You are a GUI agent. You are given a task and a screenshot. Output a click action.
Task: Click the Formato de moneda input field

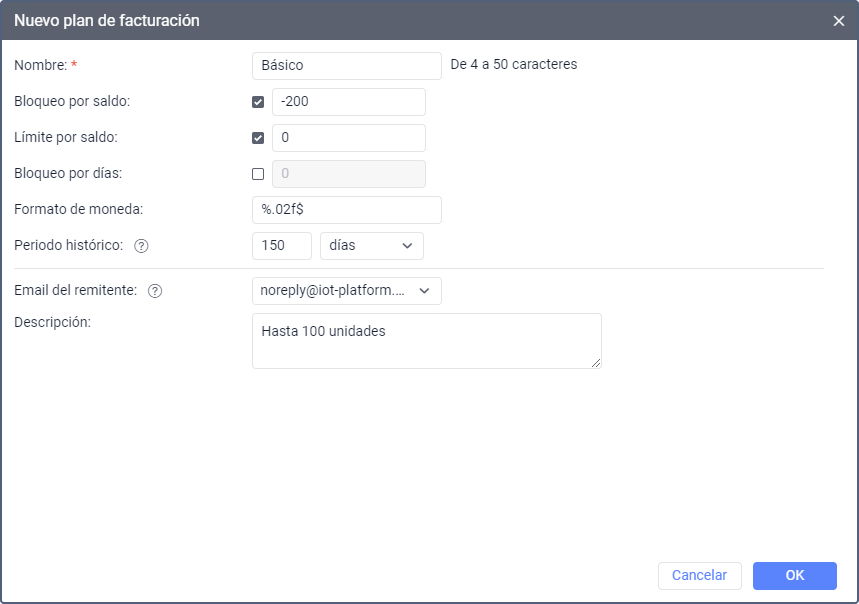(x=346, y=210)
